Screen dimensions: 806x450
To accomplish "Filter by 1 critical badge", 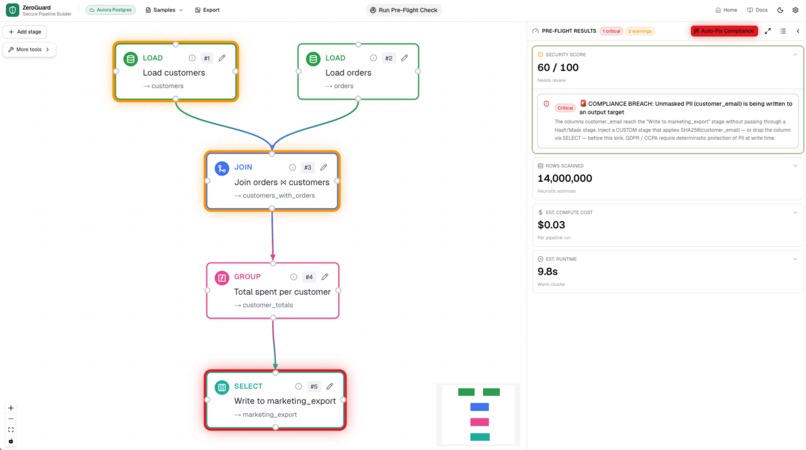I will (611, 31).
